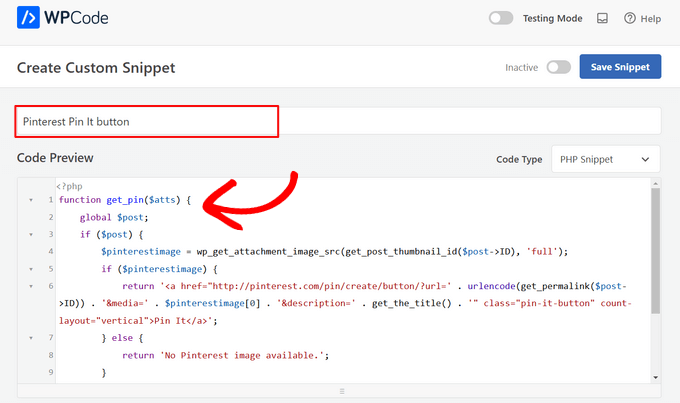Viewport: 680px width, 403px height.
Task: Open the Help question mark icon
Action: pos(630,18)
